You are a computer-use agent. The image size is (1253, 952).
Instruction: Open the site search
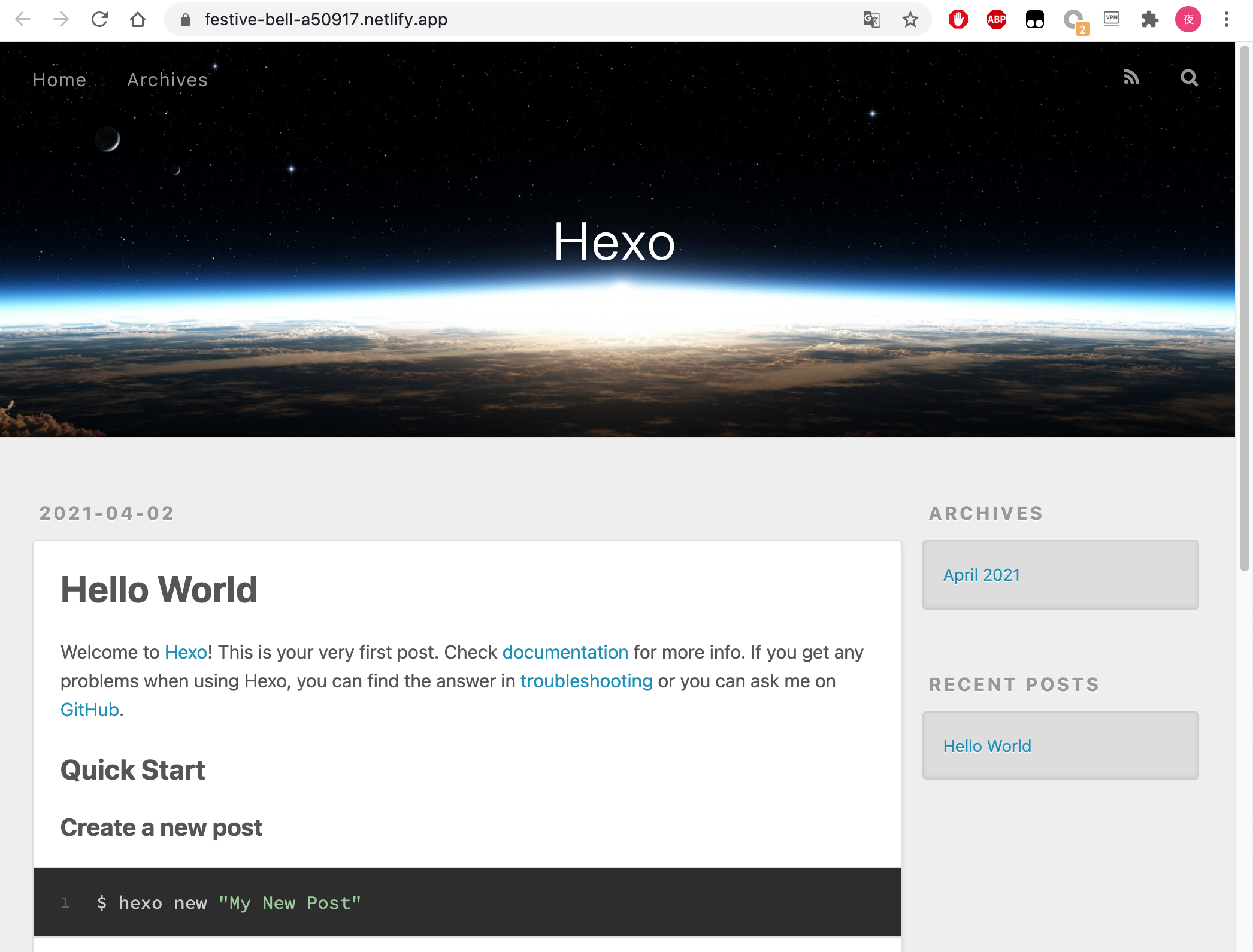[x=1190, y=78]
